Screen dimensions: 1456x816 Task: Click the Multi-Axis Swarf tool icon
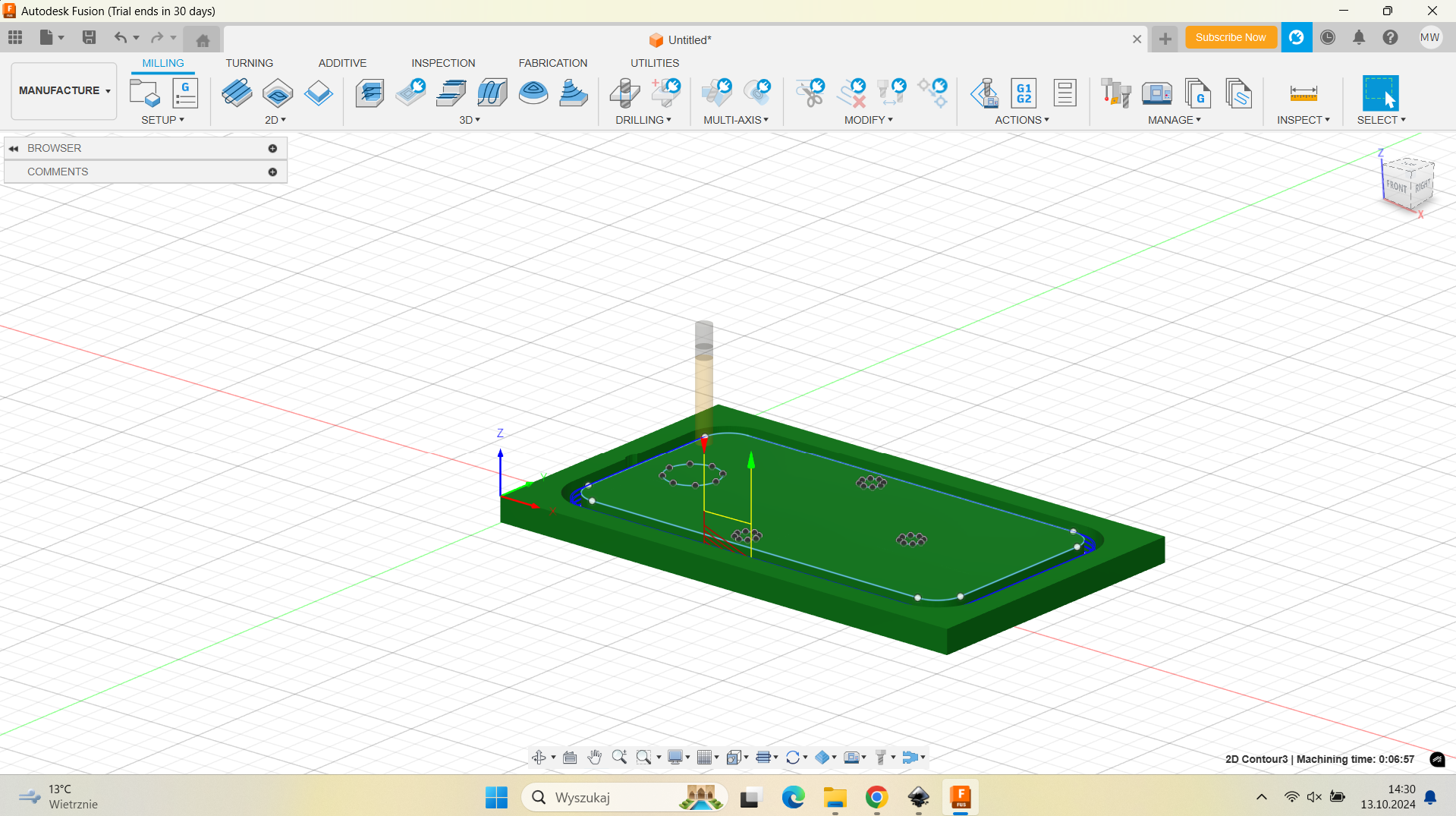tap(716, 93)
